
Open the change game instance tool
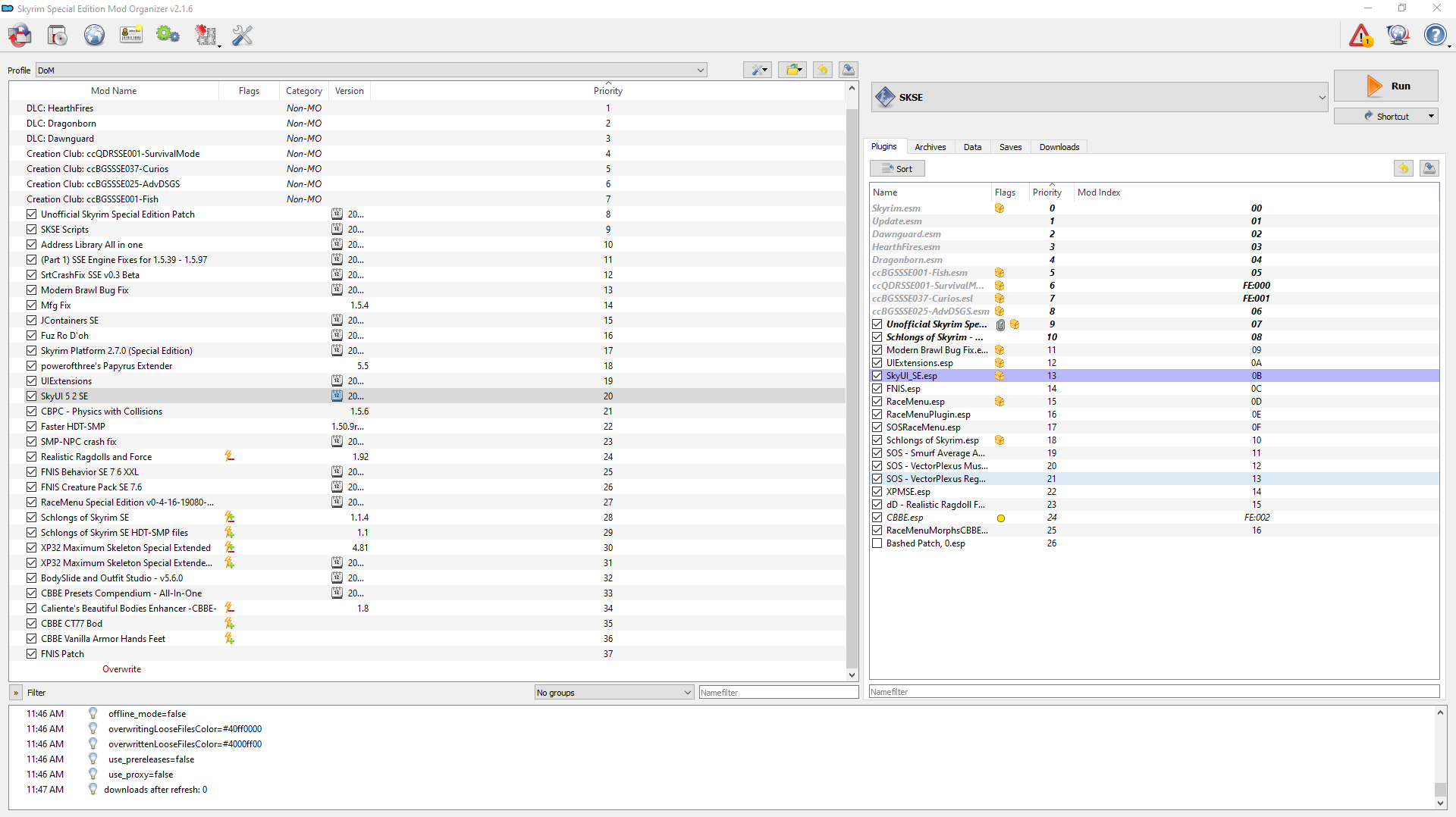tap(20, 35)
